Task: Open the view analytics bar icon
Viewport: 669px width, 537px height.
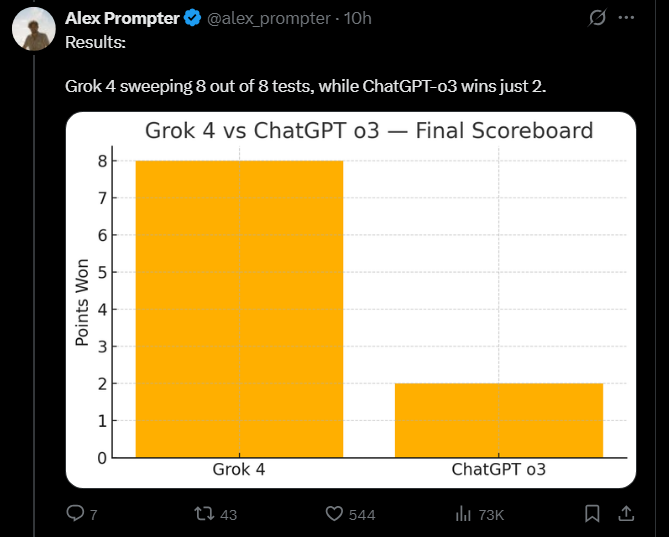Action: 463,514
